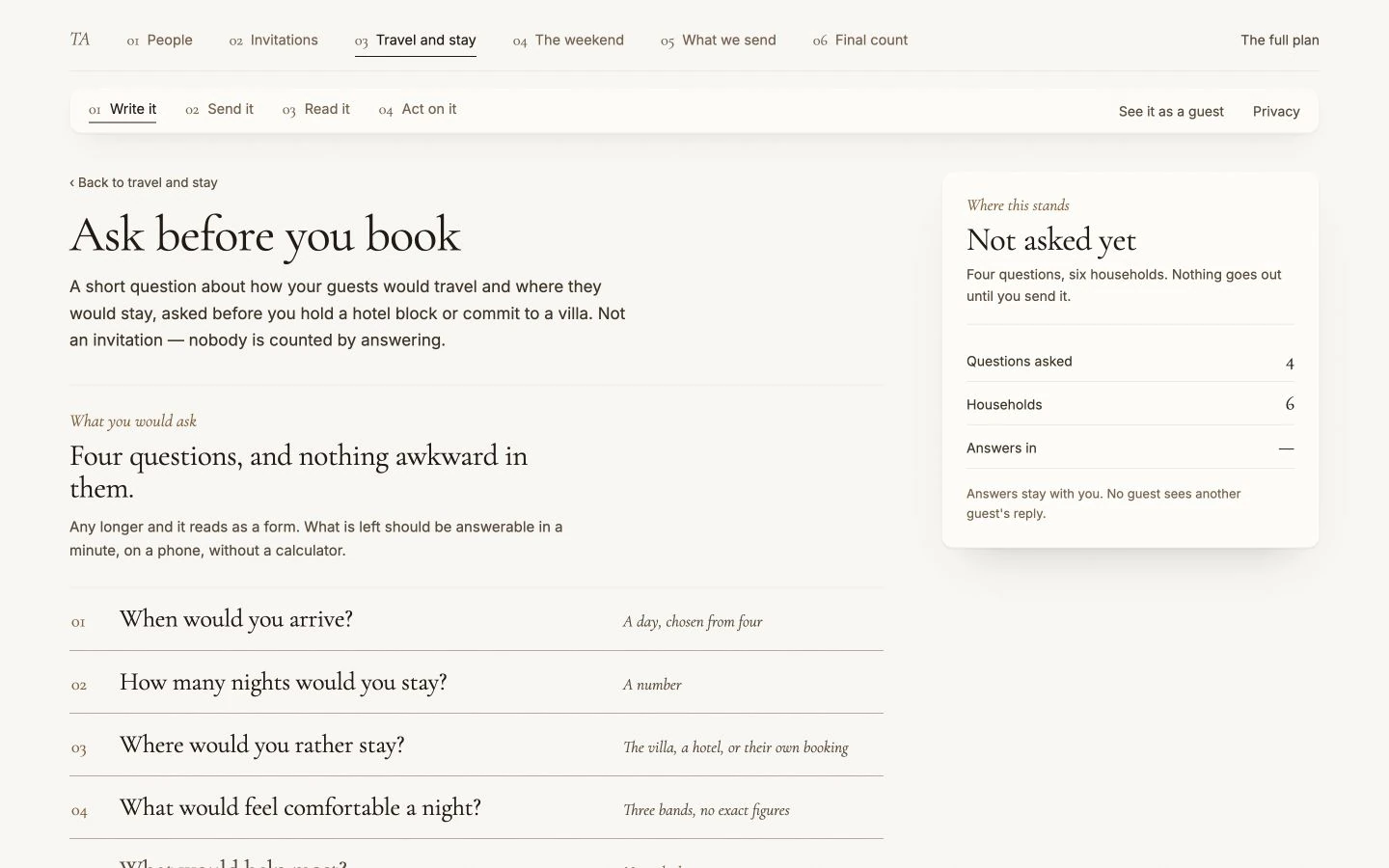Open the Privacy link
Viewport: 1389px width, 868px height.
click(1276, 112)
